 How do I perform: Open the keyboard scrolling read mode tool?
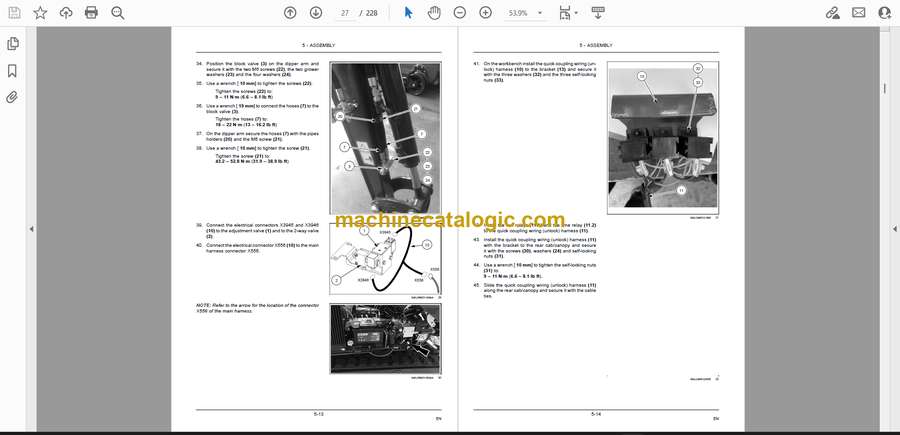tap(598, 13)
